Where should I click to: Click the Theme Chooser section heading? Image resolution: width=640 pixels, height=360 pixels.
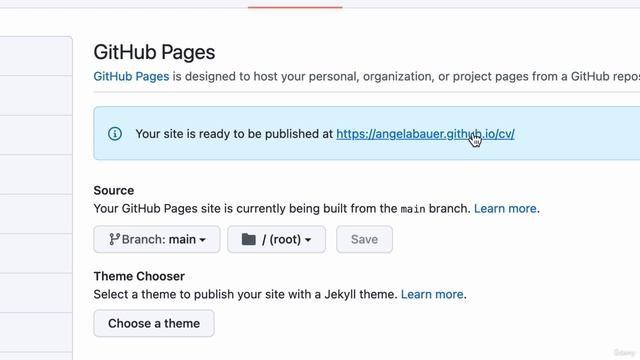point(139,276)
